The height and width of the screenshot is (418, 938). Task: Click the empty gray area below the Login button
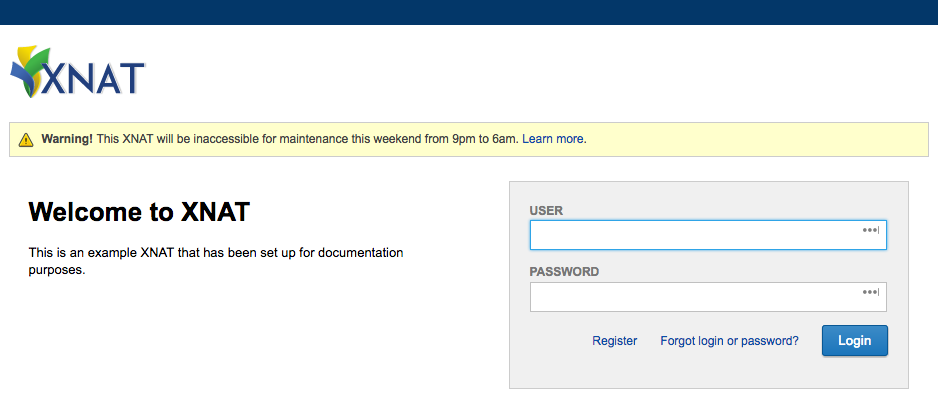(x=708, y=372)
